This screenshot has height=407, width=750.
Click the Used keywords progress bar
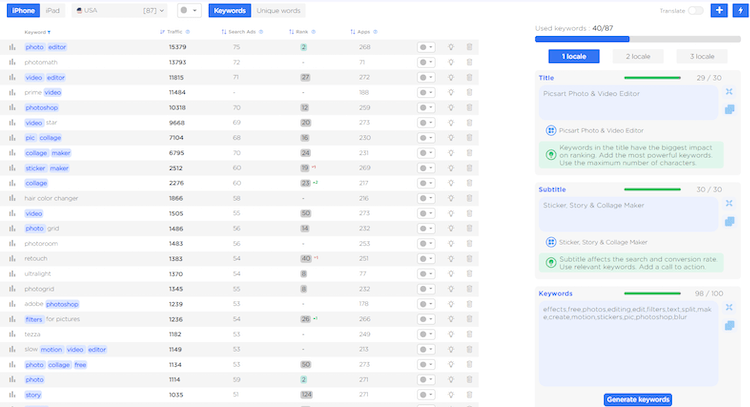click(638, 39)
